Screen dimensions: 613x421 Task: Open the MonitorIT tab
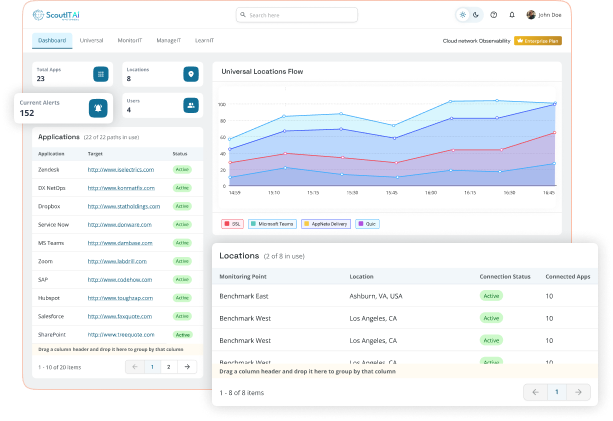tap(131, 41)
